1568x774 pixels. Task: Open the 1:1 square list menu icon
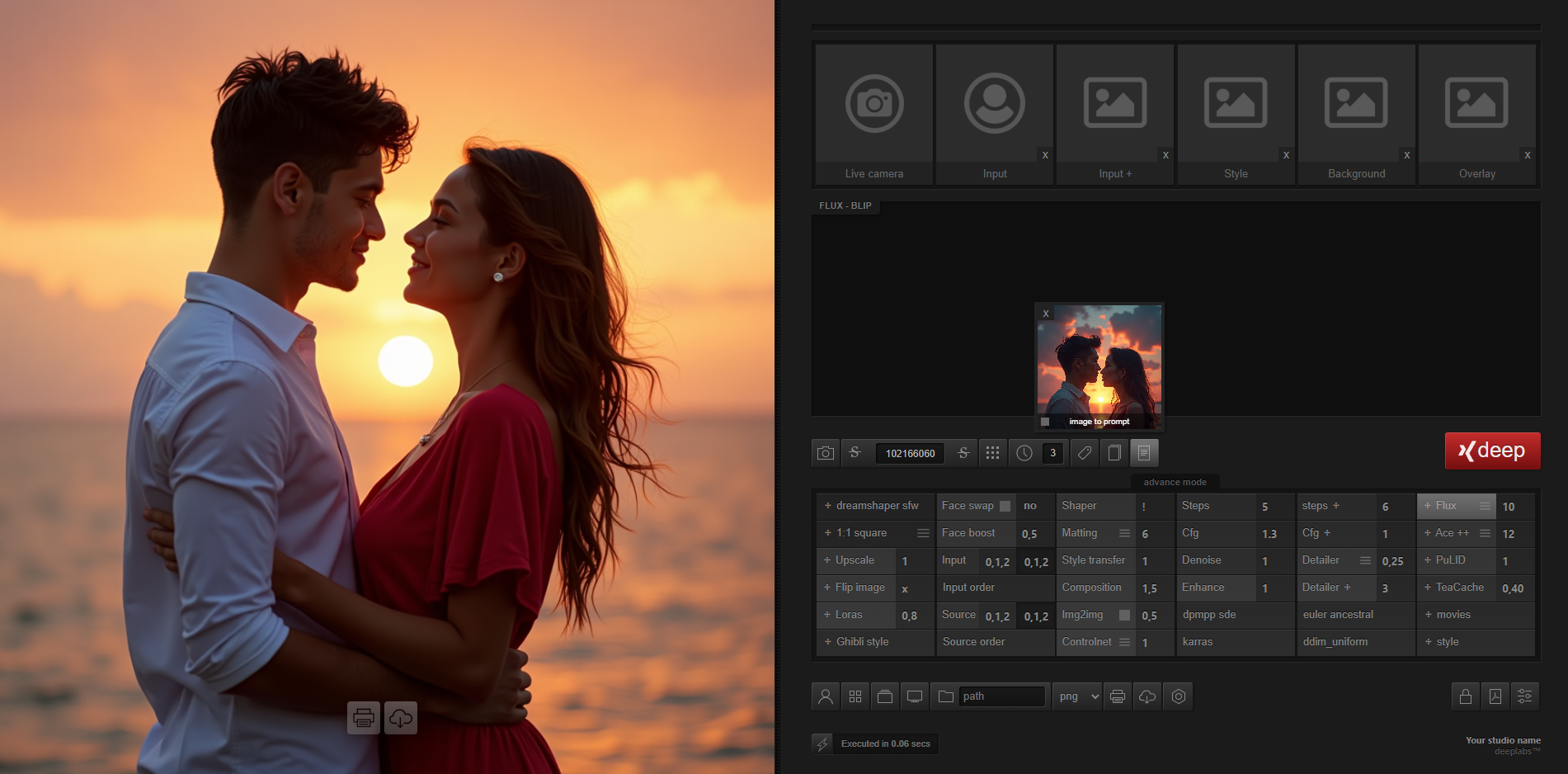[923, 533]
